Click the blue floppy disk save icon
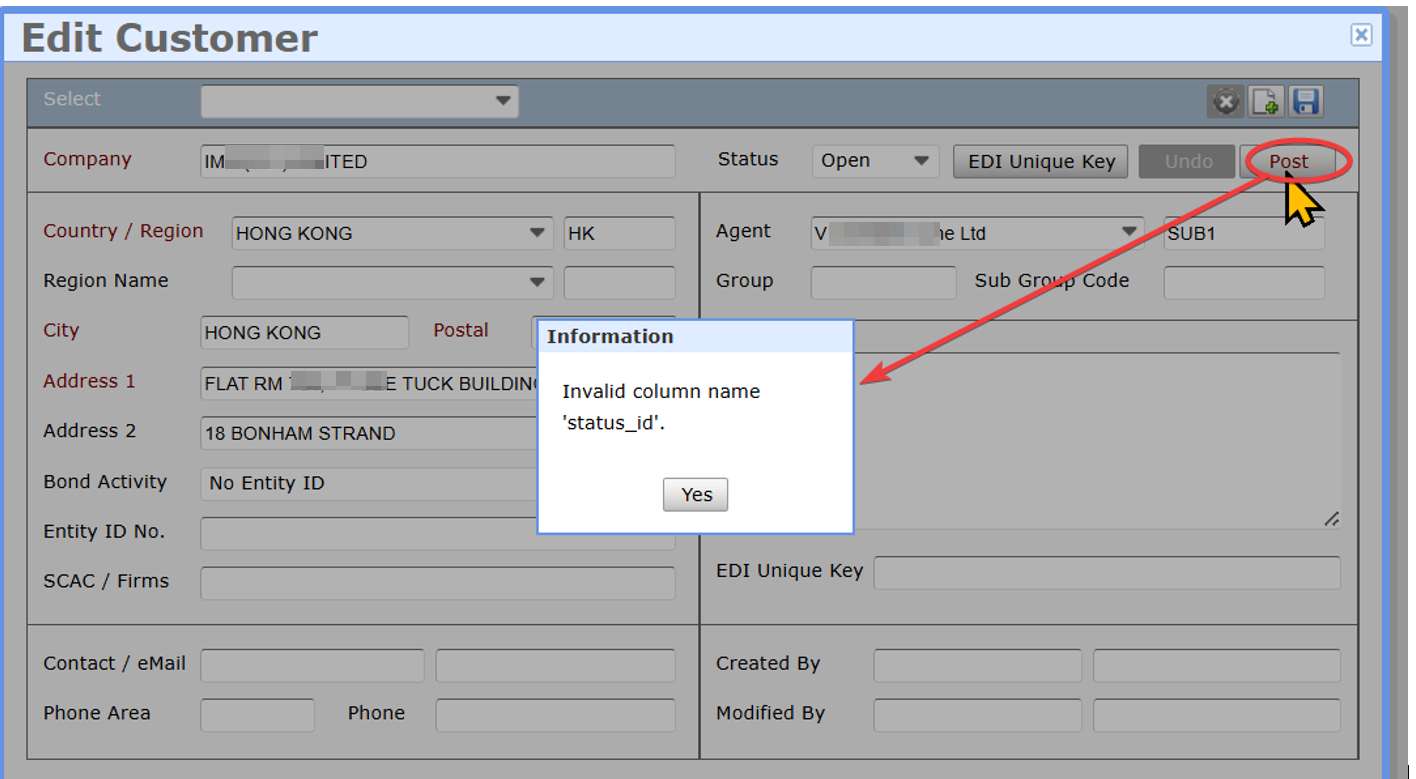 click(x=1306, y=101)
